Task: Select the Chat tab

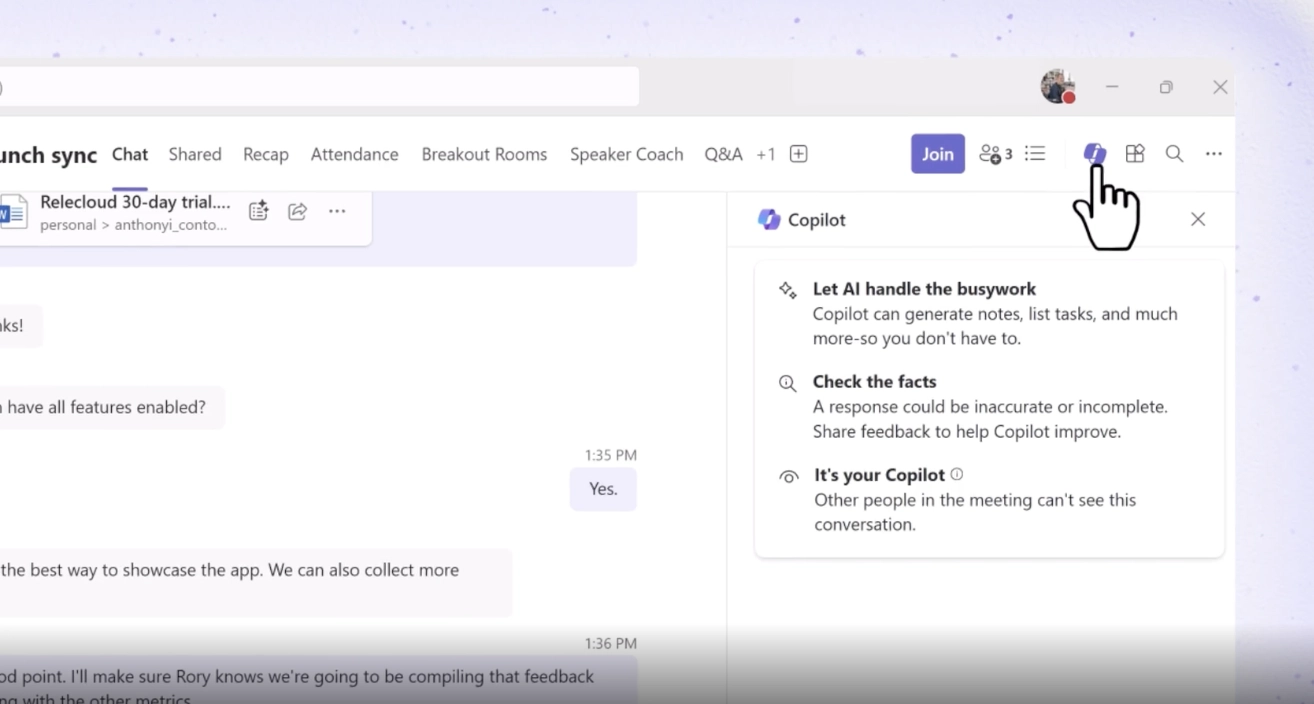Action: point(130,154)
